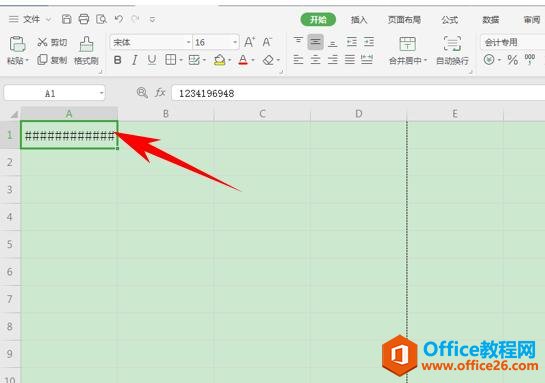The height and width of the screenshot is (383, 545).
Task: Toggle Underline formatting
Action: 152,60
